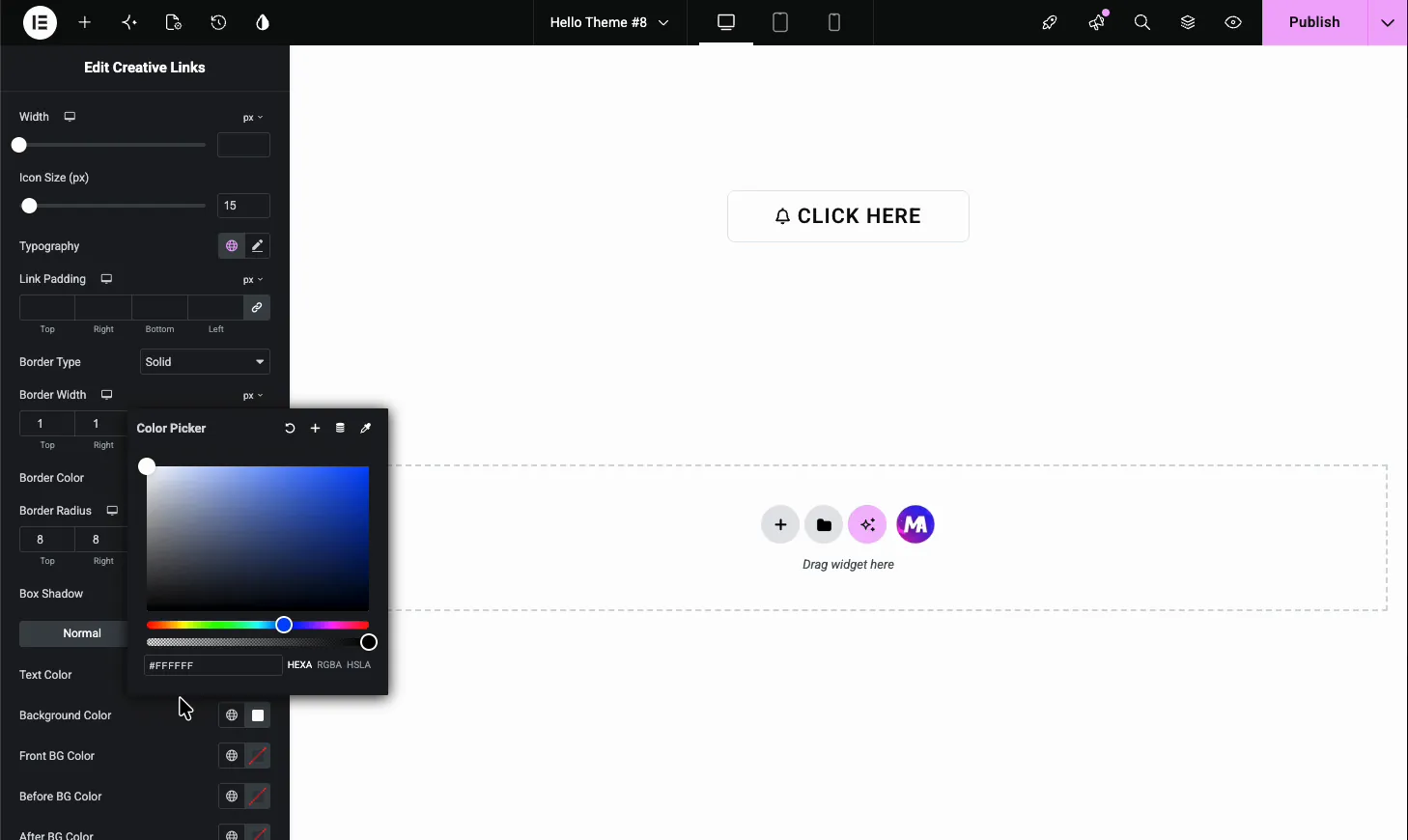
Task: Click the Width value input field
Action: 243,145
